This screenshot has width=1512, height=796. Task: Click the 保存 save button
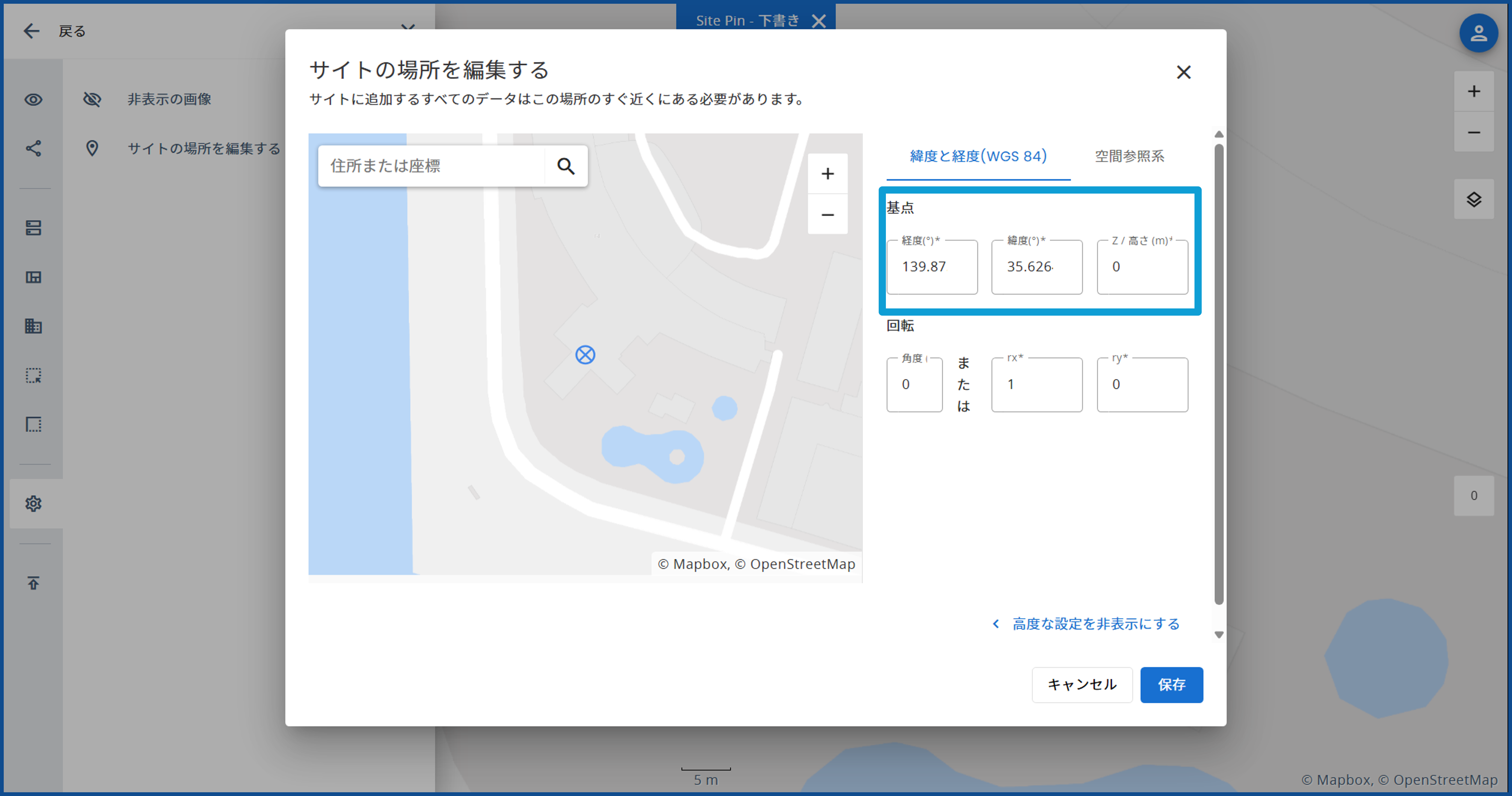[1171, 685]
